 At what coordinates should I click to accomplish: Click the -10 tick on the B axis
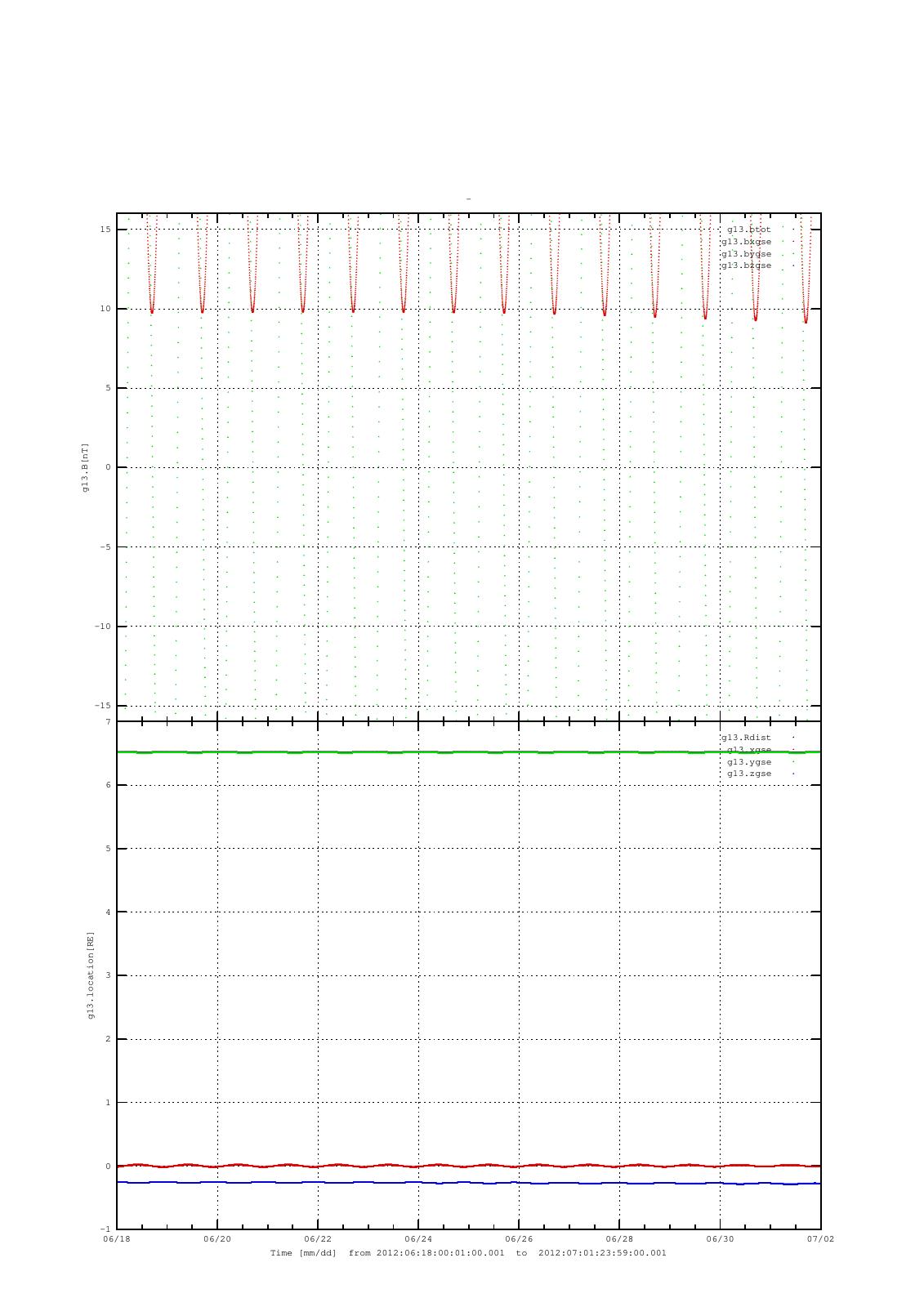click(103, 627)
